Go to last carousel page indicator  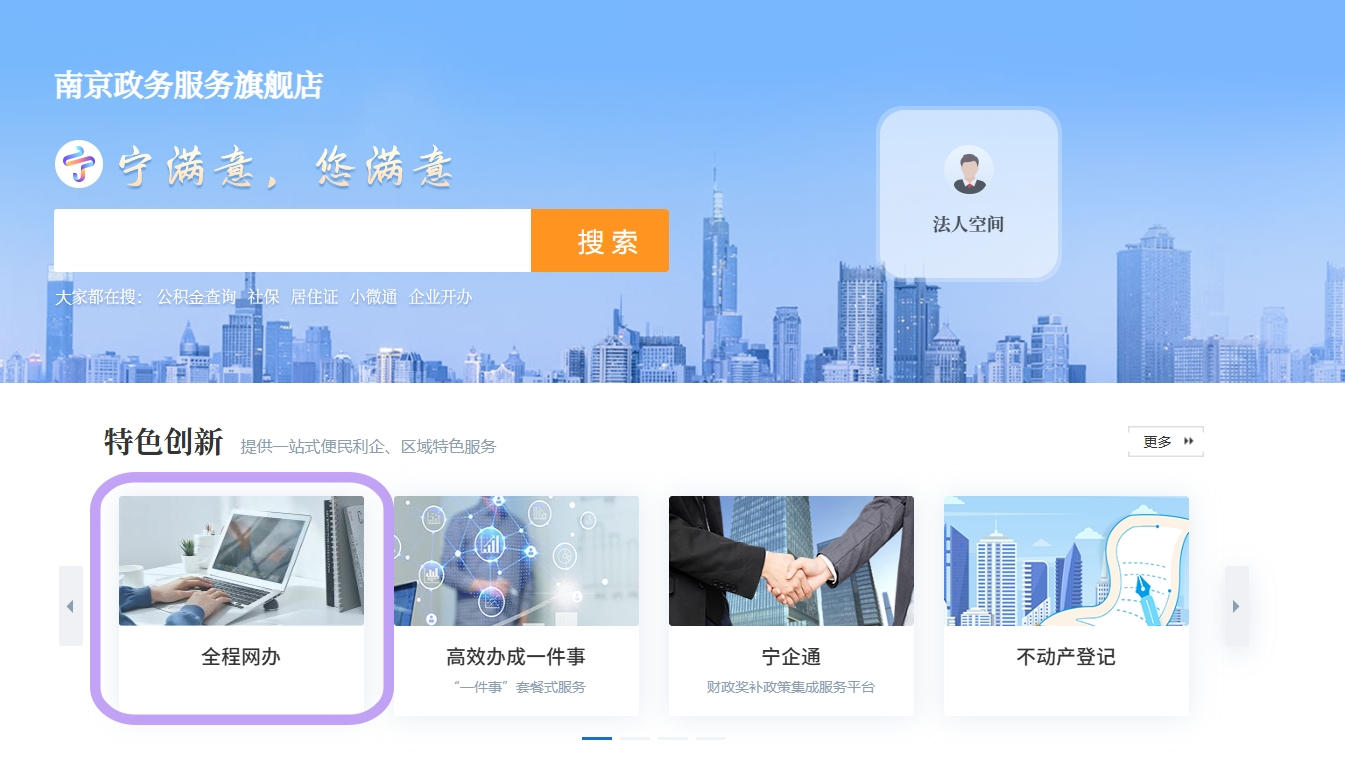(711, 738)
